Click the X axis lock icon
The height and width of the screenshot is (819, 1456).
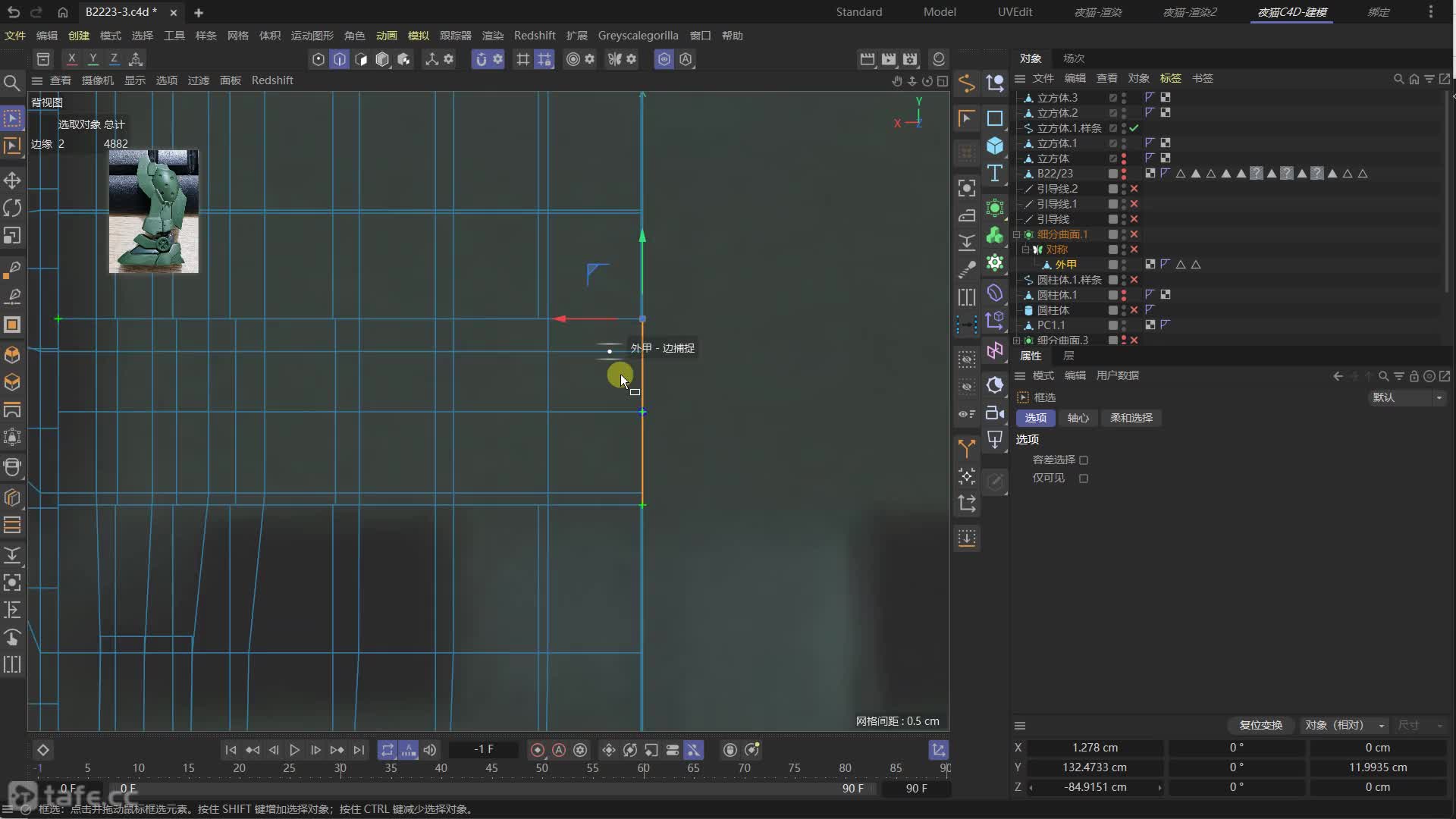[x=71, y=58]
